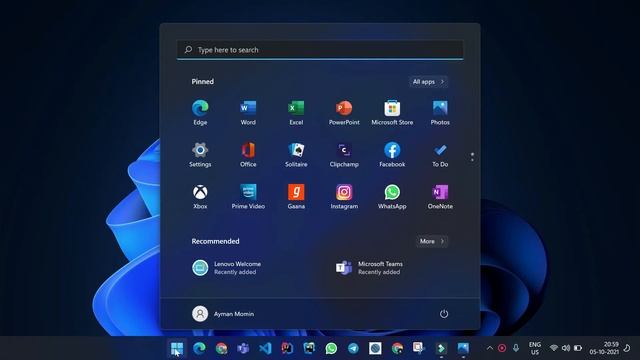Launch PowerPoint from Pinned apps
The image size is (640, 360).
[x=344, y=112]
